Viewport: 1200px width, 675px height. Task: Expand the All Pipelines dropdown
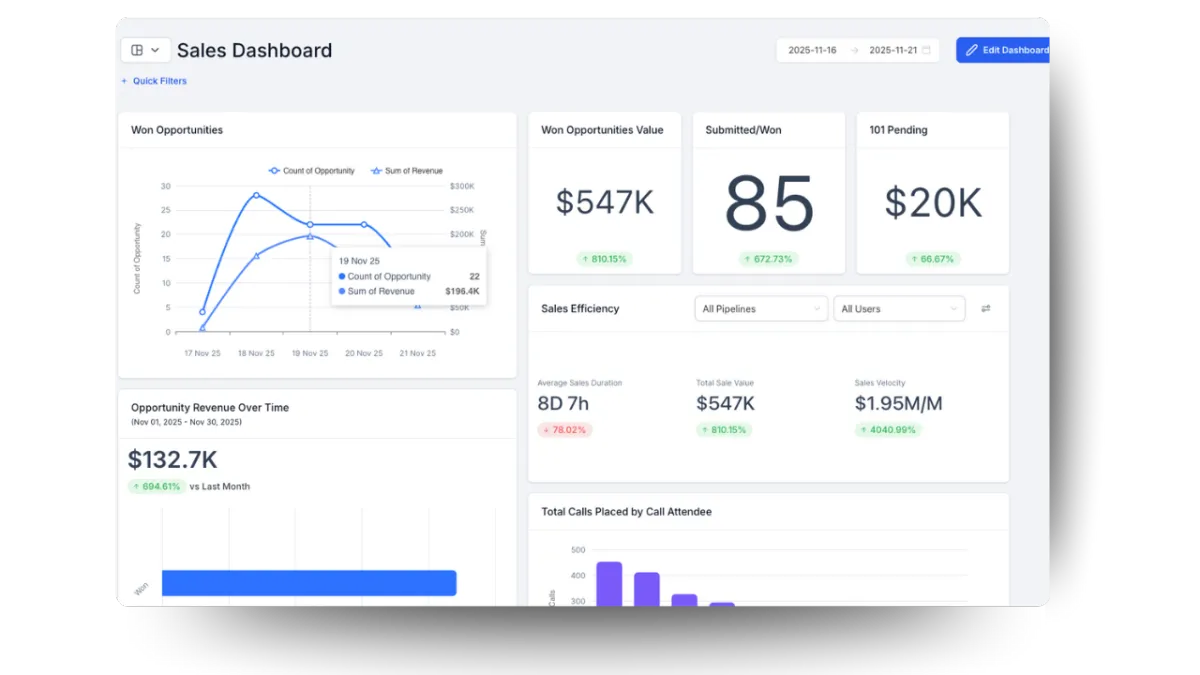[x=761, y=309]
